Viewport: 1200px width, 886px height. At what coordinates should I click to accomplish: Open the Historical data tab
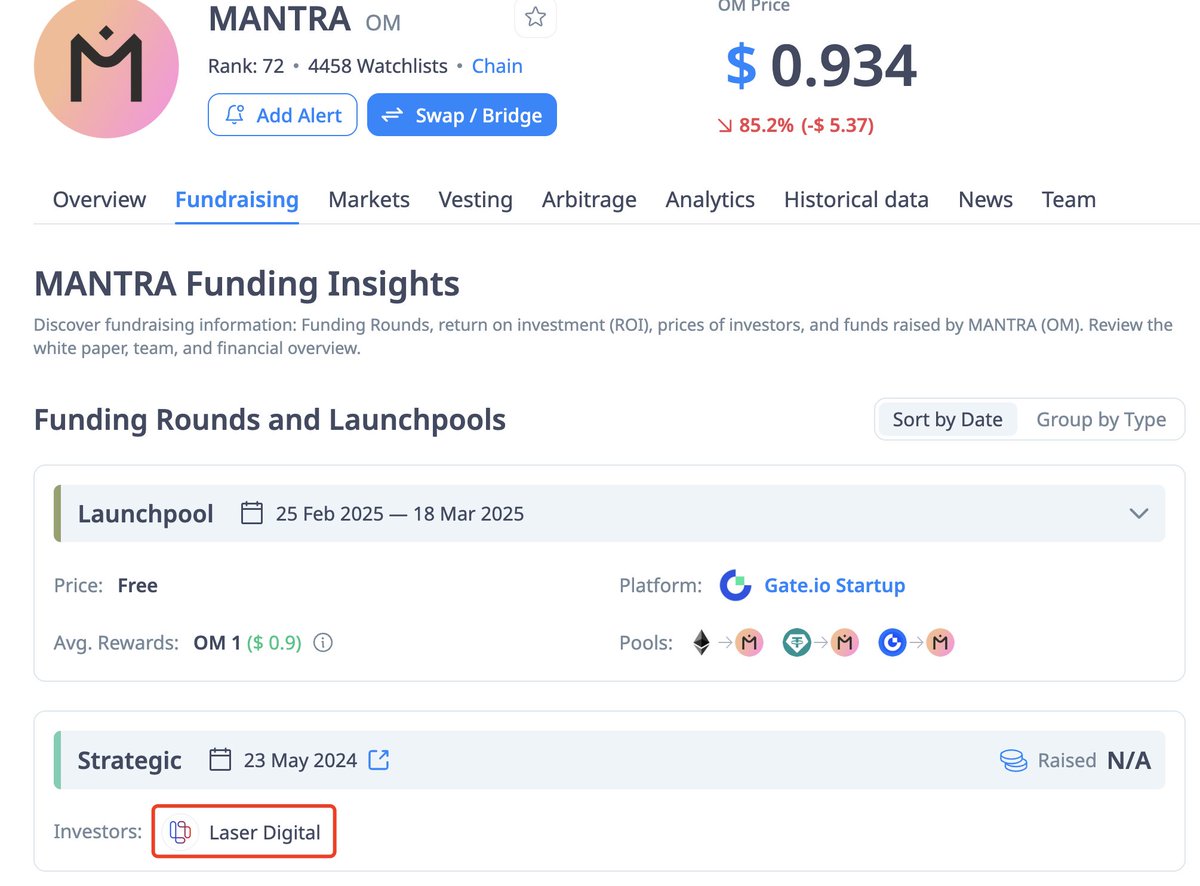856,199
